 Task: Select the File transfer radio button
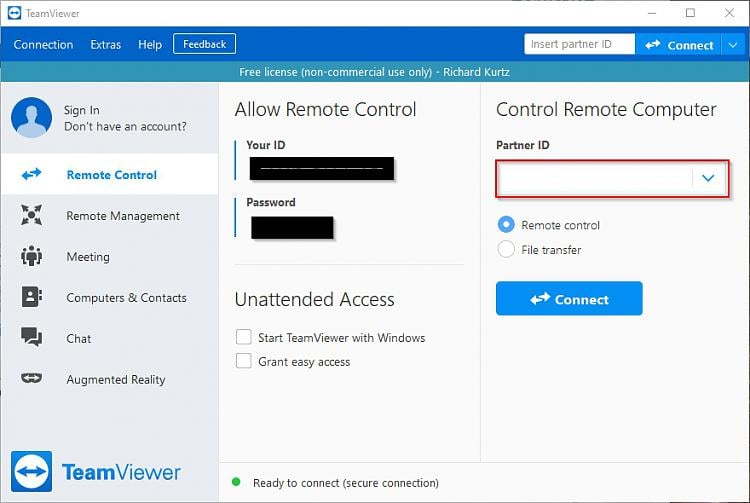click(x=506, y=249)
